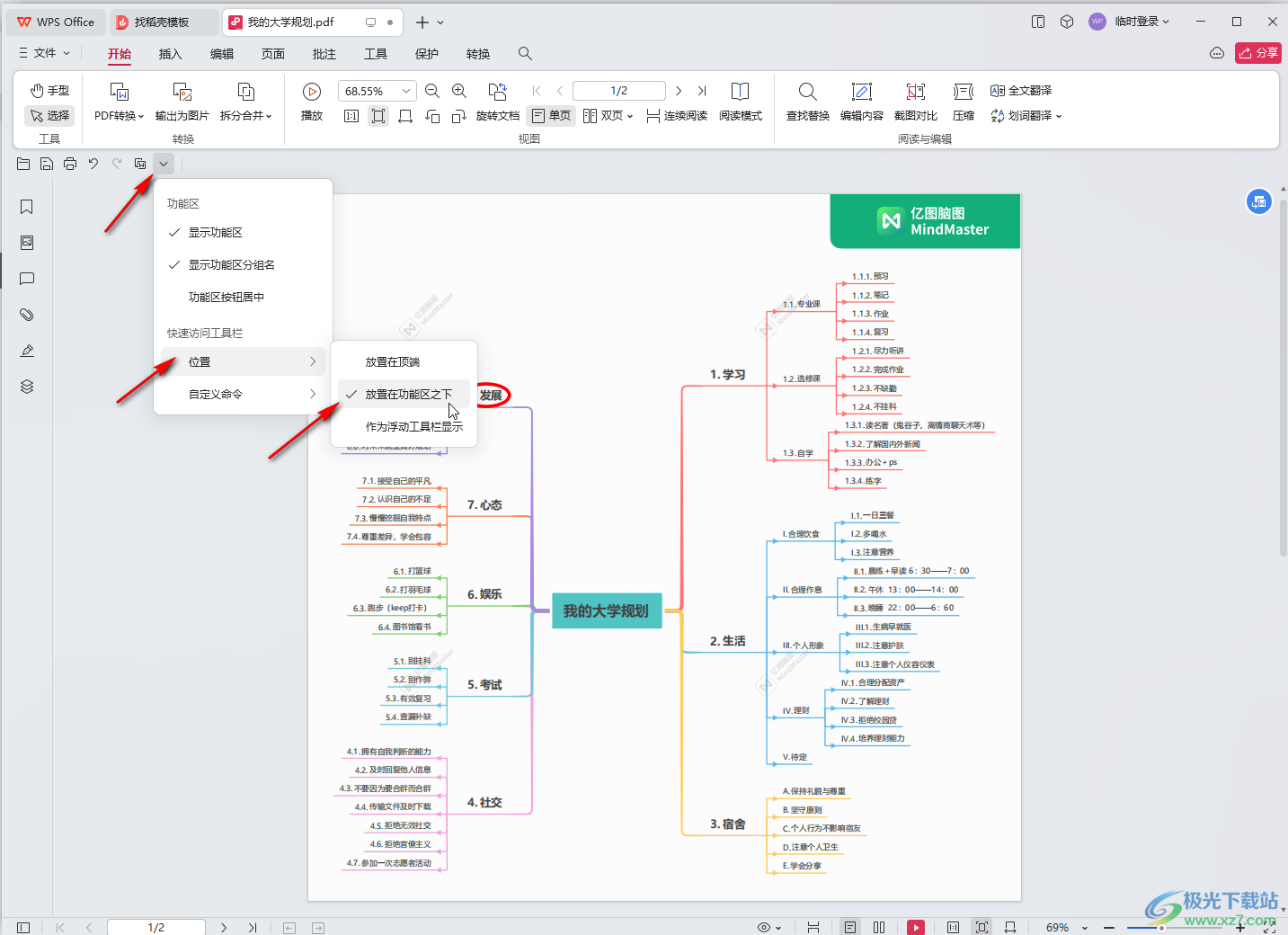Open the new tab dropdown arrow

pyautogui.click(x=440, y=22)
